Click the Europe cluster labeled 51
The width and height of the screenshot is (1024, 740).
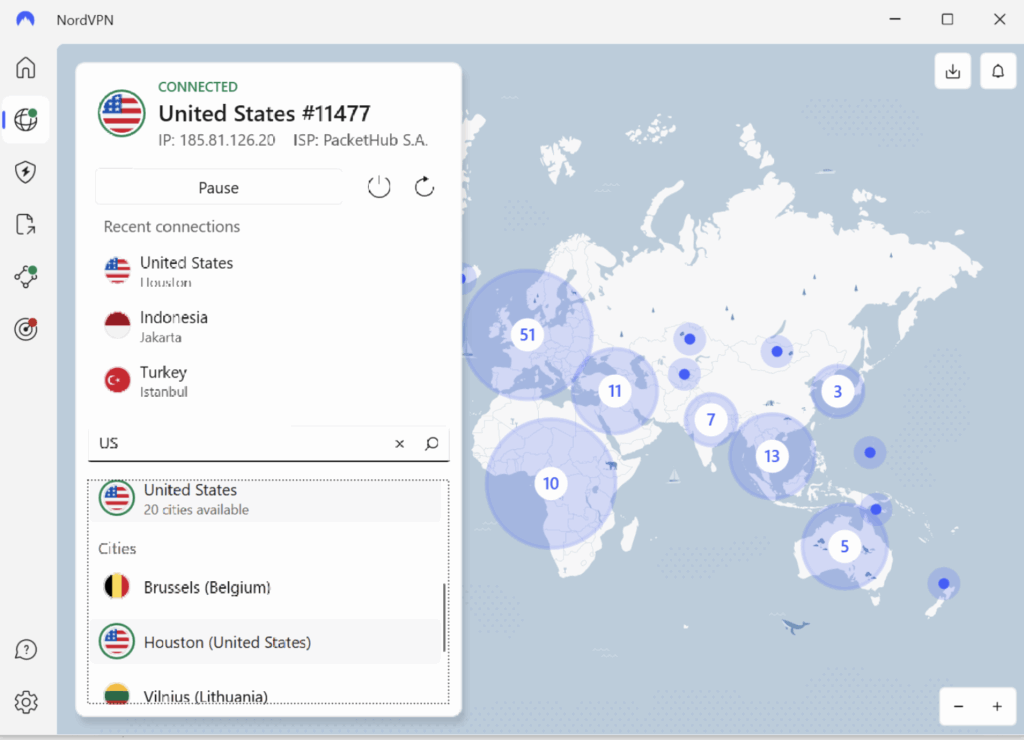click(527, 335)
